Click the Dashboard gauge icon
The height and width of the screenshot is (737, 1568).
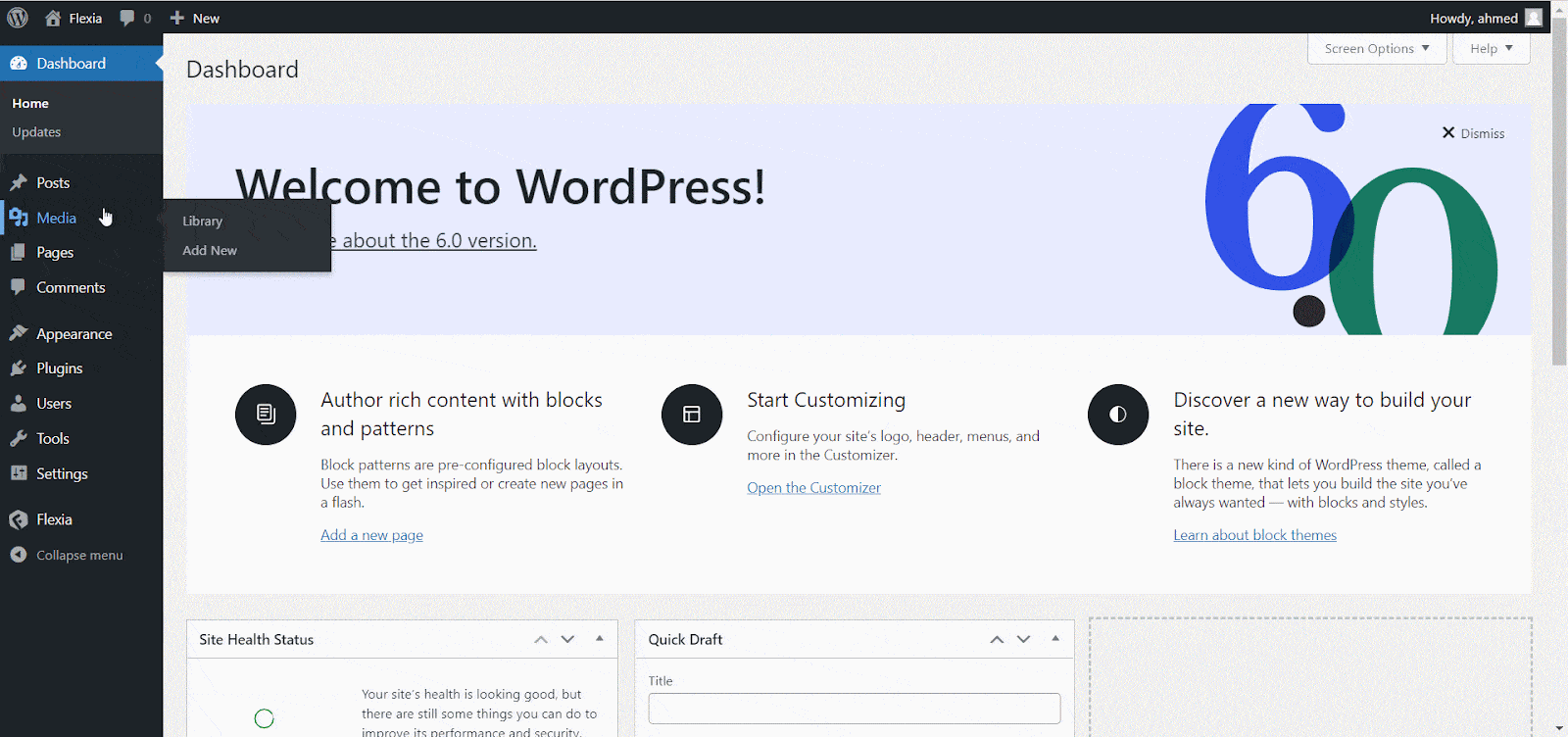click(19, 64)
